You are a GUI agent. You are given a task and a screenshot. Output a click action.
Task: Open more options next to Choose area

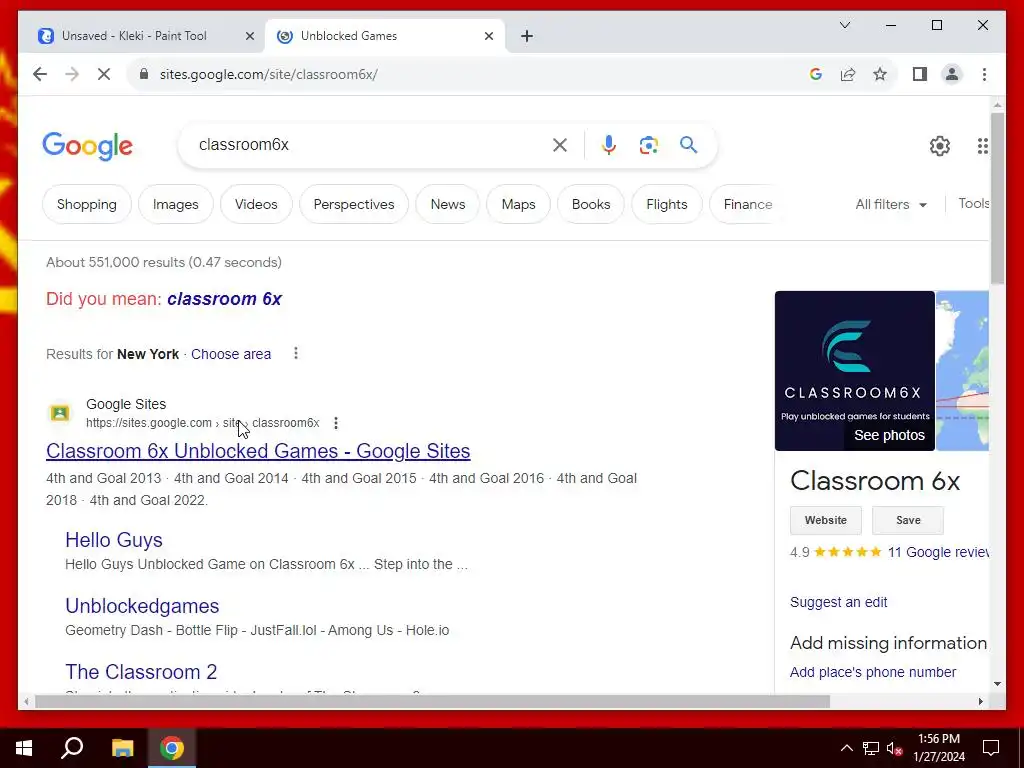coord(296,353)
